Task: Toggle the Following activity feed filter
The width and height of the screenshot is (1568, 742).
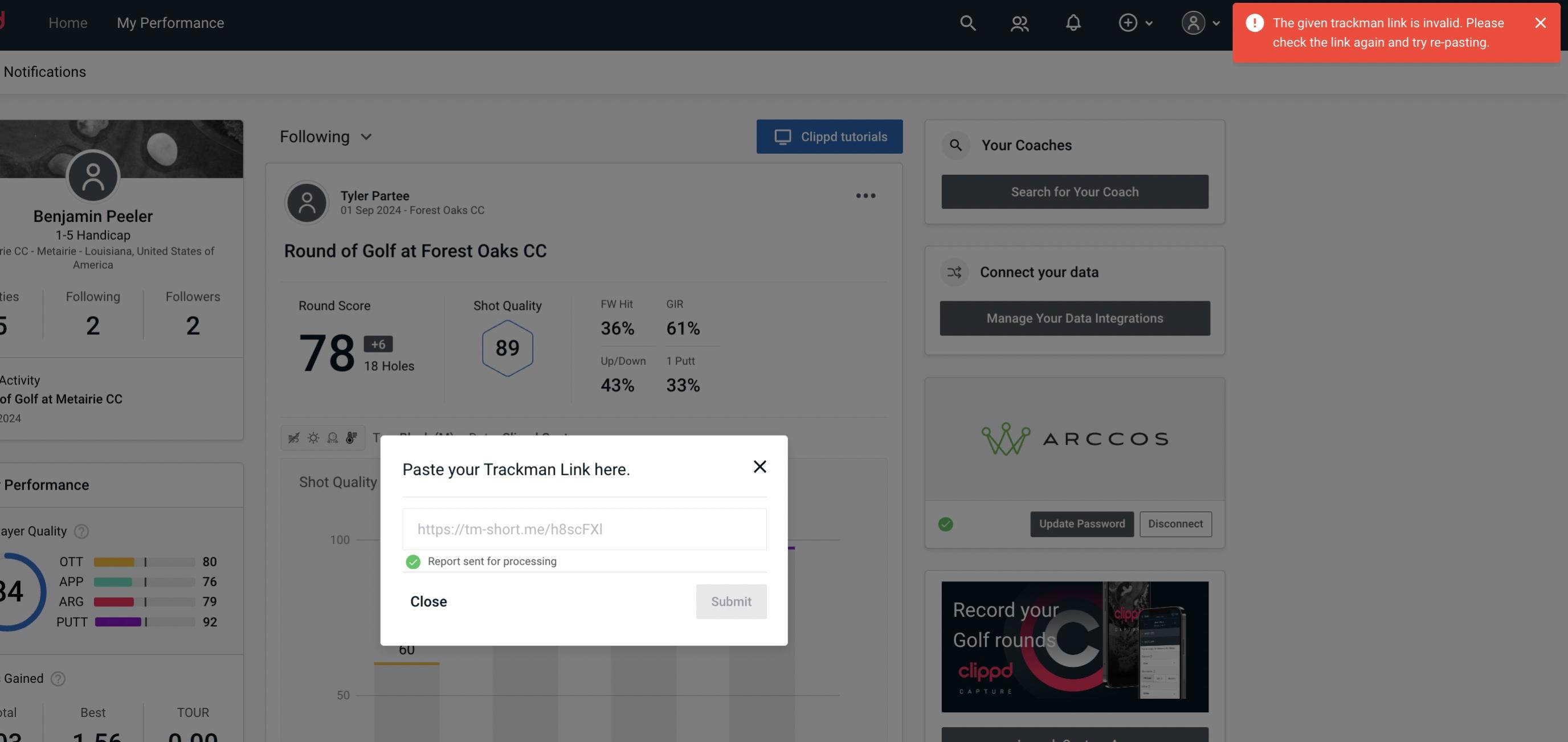Action: pos(325,136)
